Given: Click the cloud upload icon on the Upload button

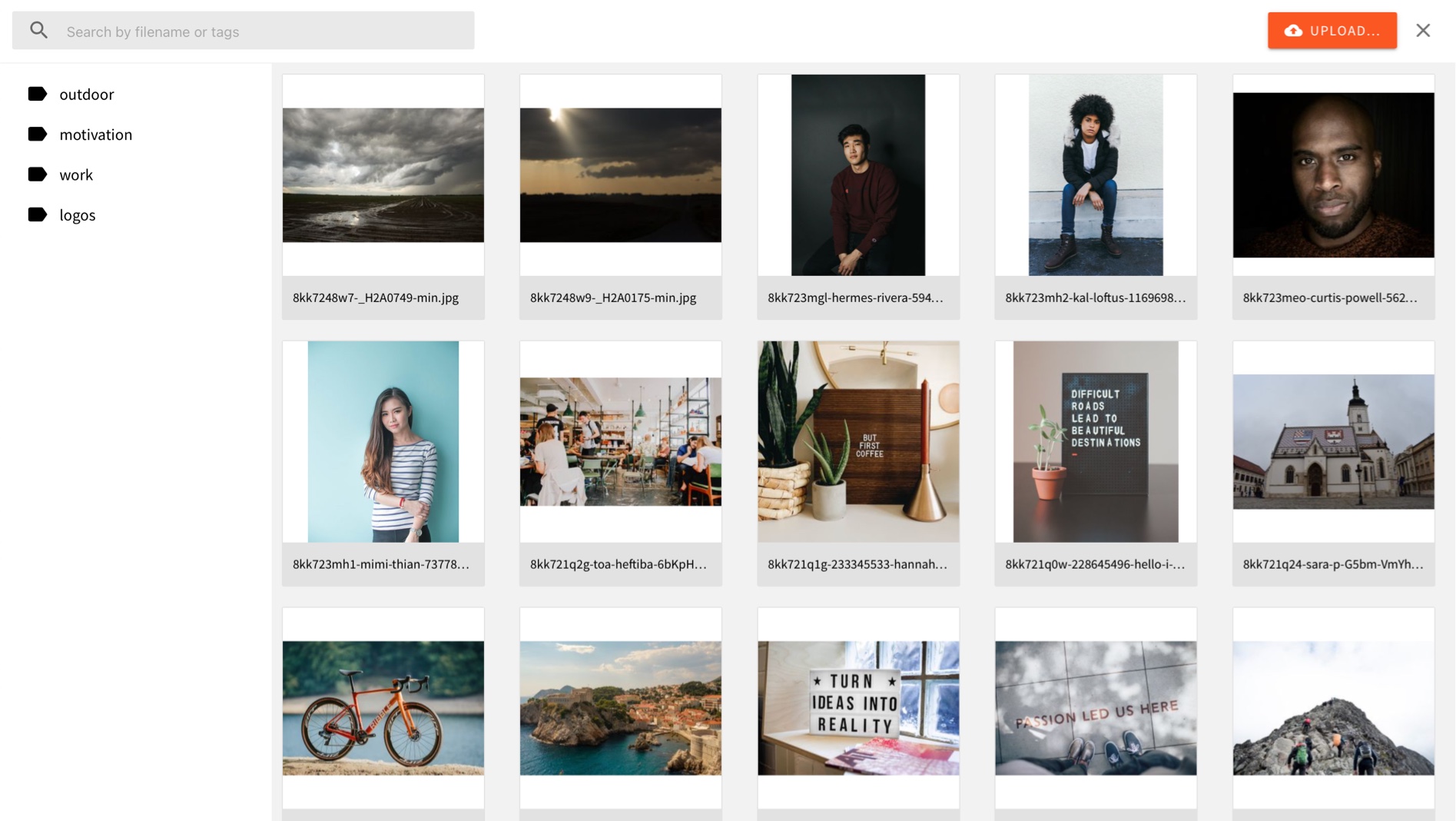Looking at the screenshot, I should click(x=1293, y=31).
